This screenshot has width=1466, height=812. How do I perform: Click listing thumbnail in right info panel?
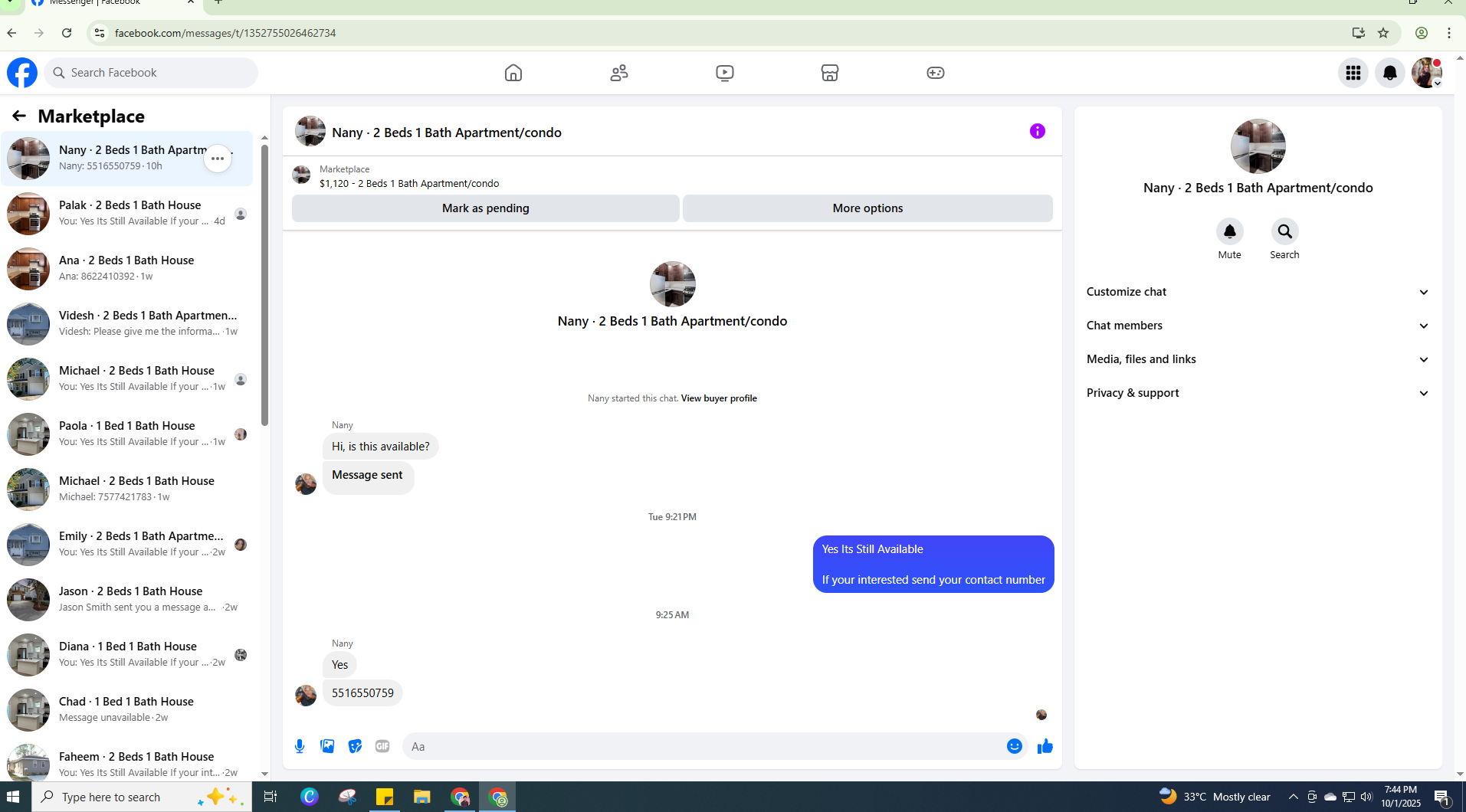(1258, 146)
